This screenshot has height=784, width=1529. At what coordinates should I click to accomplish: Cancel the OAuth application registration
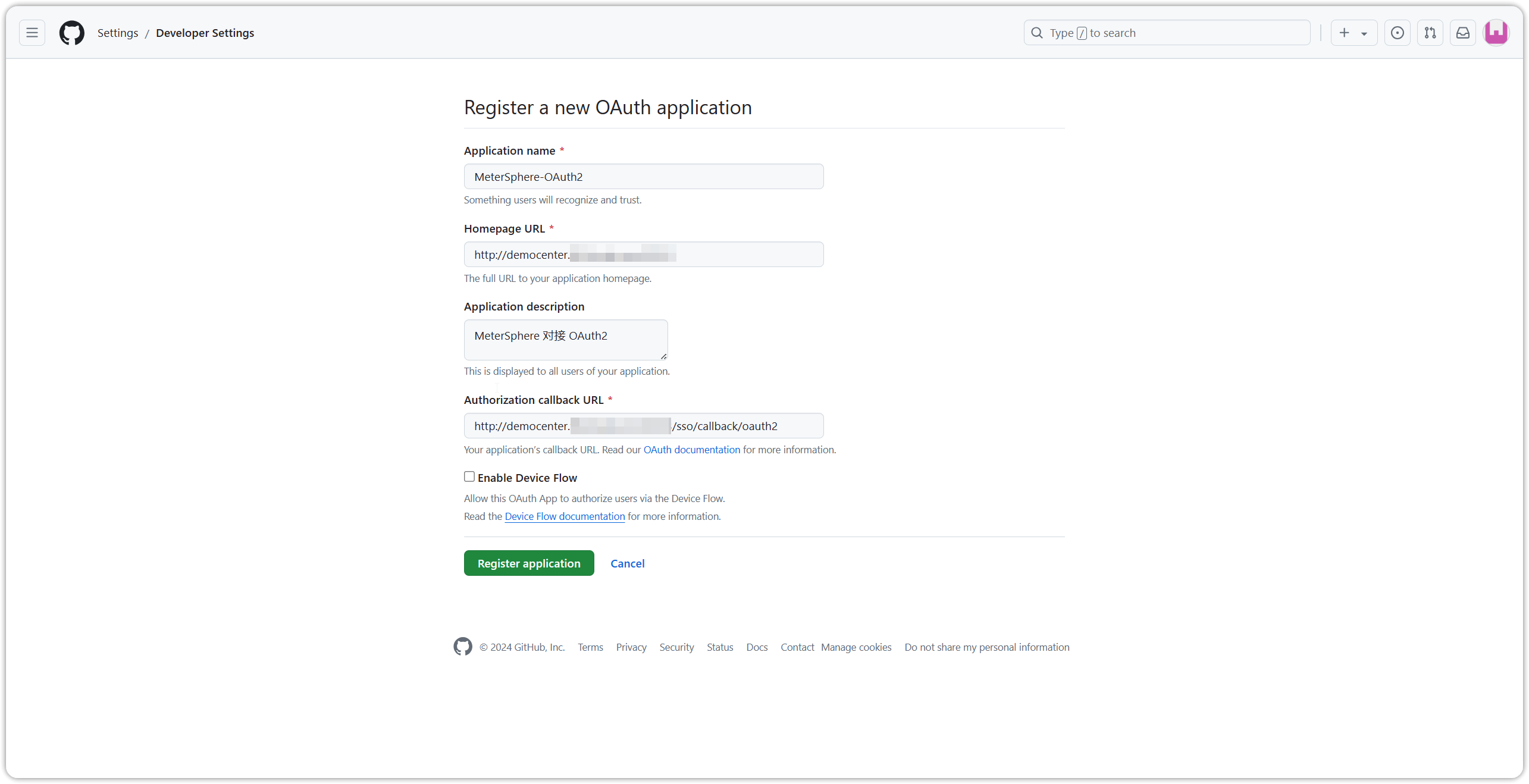tap(627, 563)
